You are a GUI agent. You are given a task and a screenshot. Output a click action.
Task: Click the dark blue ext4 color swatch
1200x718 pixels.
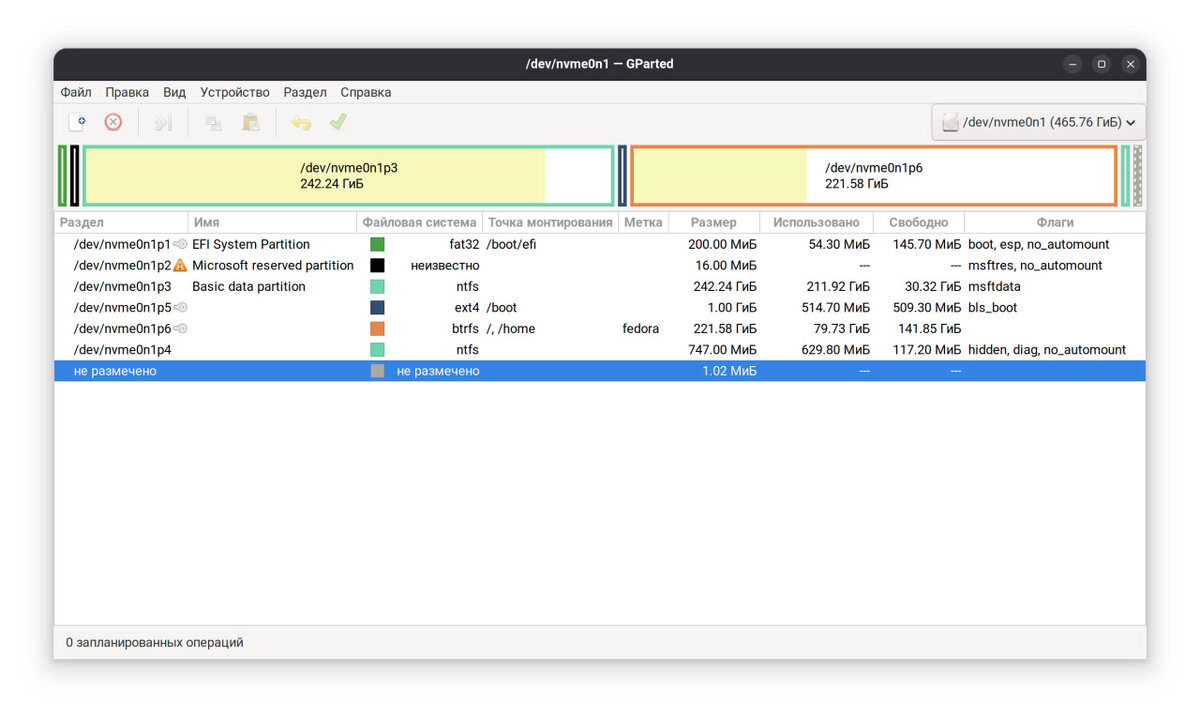tap(377, 307)
